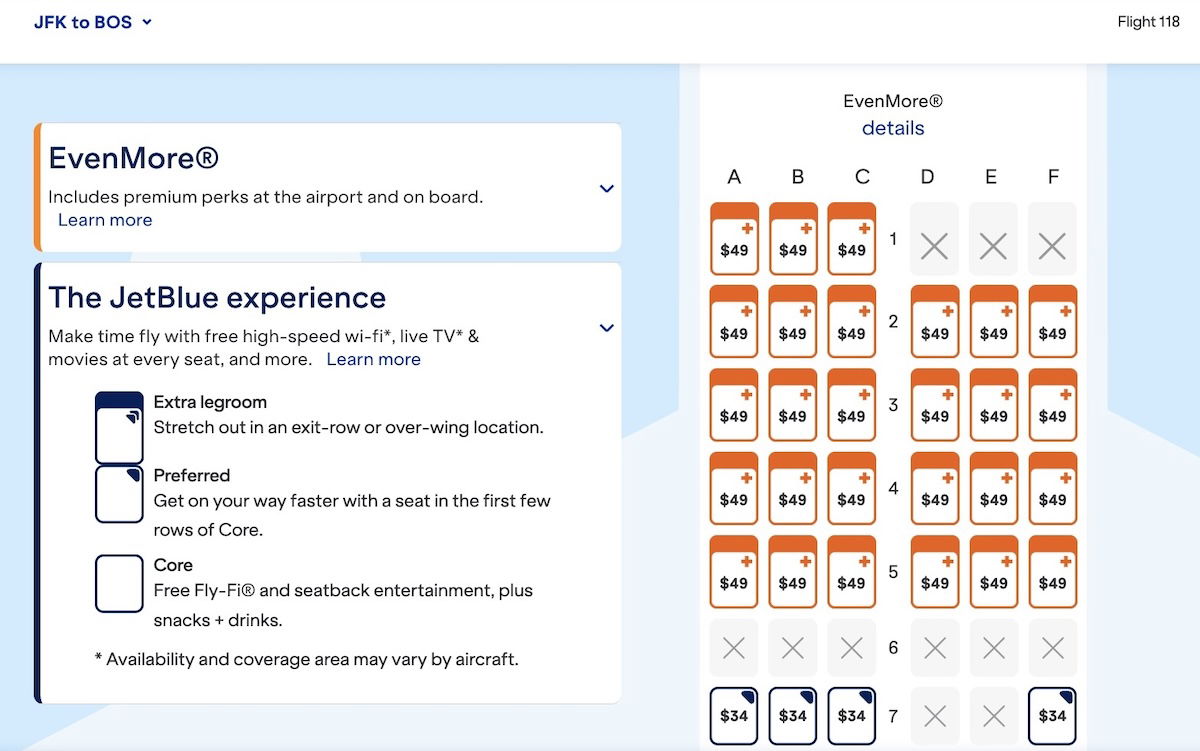Image resolution: width=1200 pixels, height=751 pixels.
Task: Select Preferred seat 7A for $34
Action: 734,715
